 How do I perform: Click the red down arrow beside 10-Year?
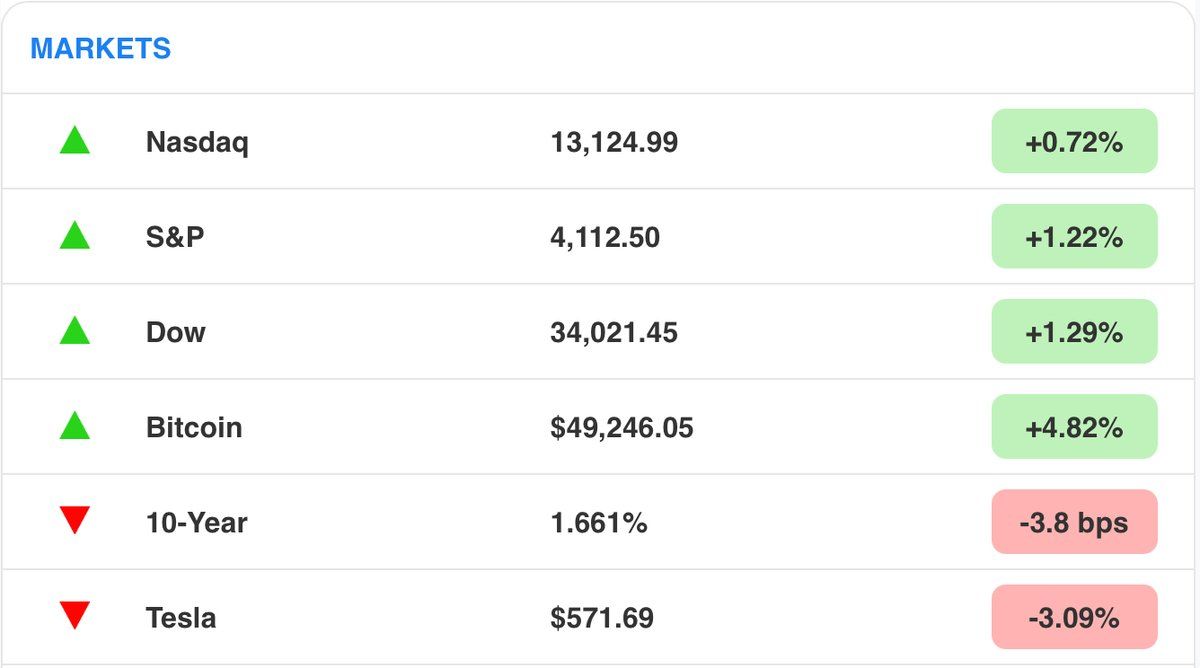pos(75,520)
